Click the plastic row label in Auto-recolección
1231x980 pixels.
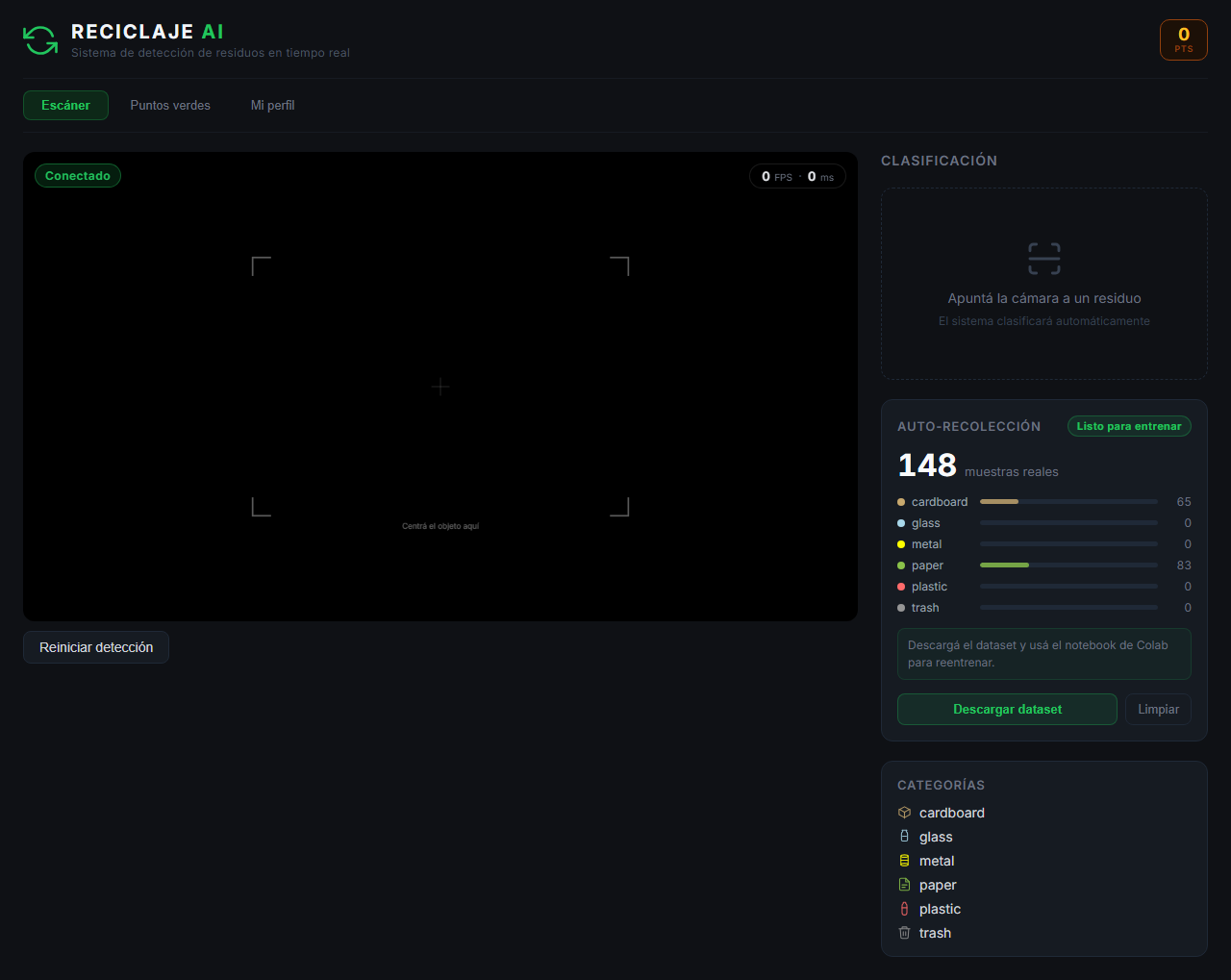coord(929,587)
